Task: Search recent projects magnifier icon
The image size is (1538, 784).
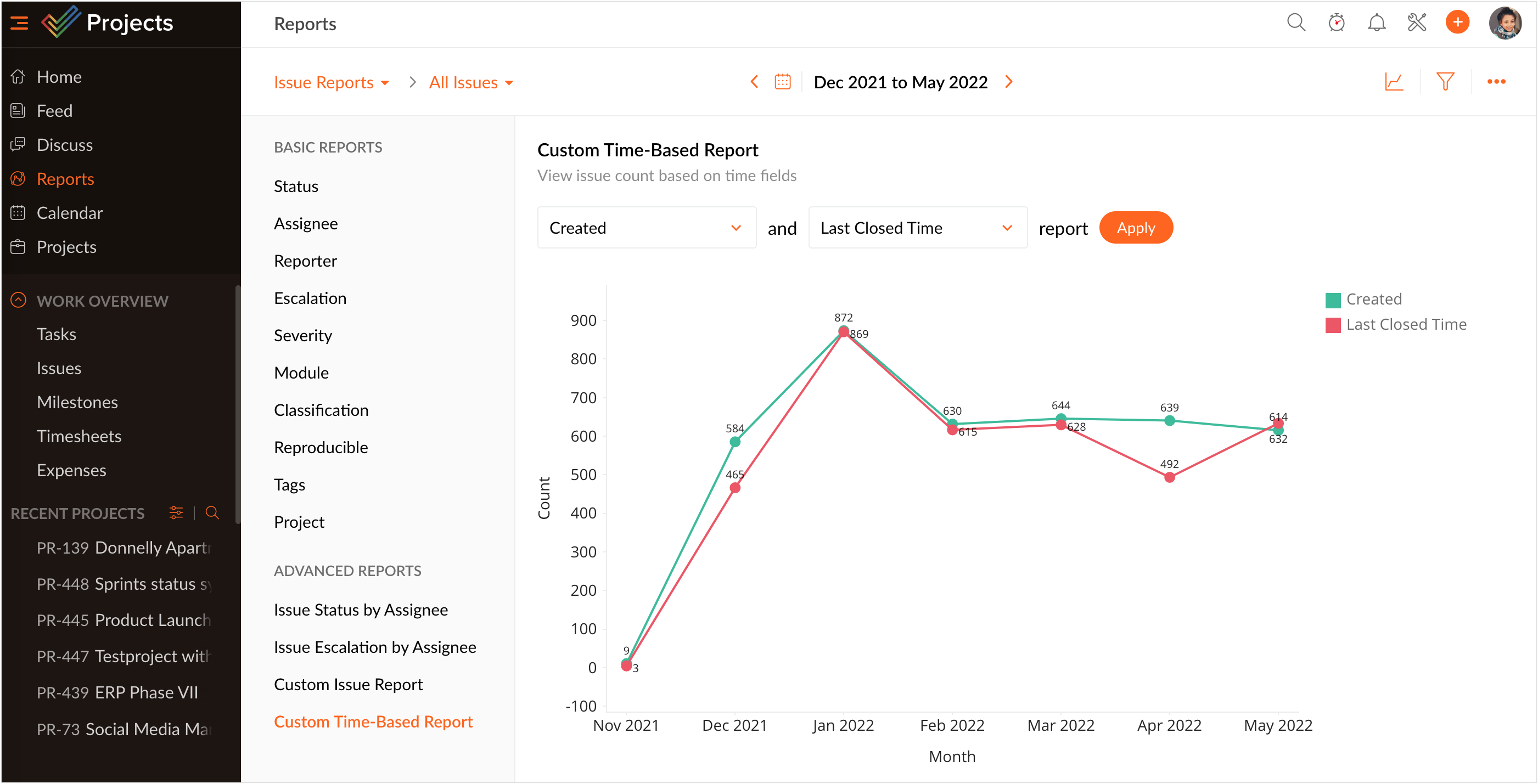Action: (212, 512)
